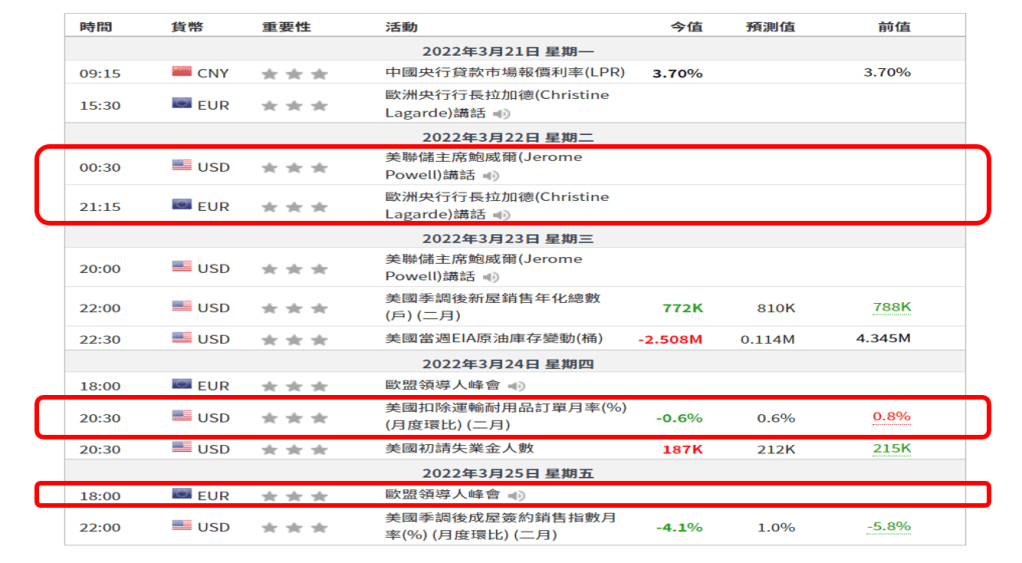This screenshot has width=1022, height=563.
Task: Click the 活動 column header
Action: coord(401,27)
